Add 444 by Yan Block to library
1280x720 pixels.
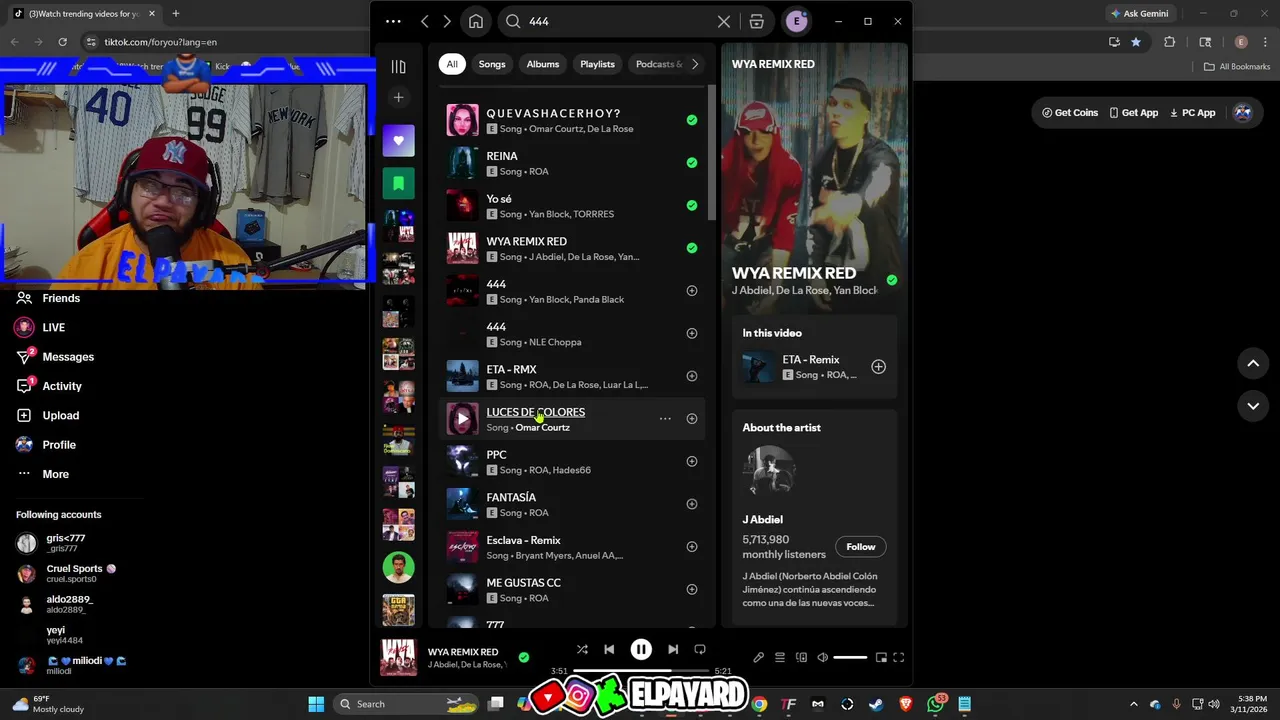point(692,291)
